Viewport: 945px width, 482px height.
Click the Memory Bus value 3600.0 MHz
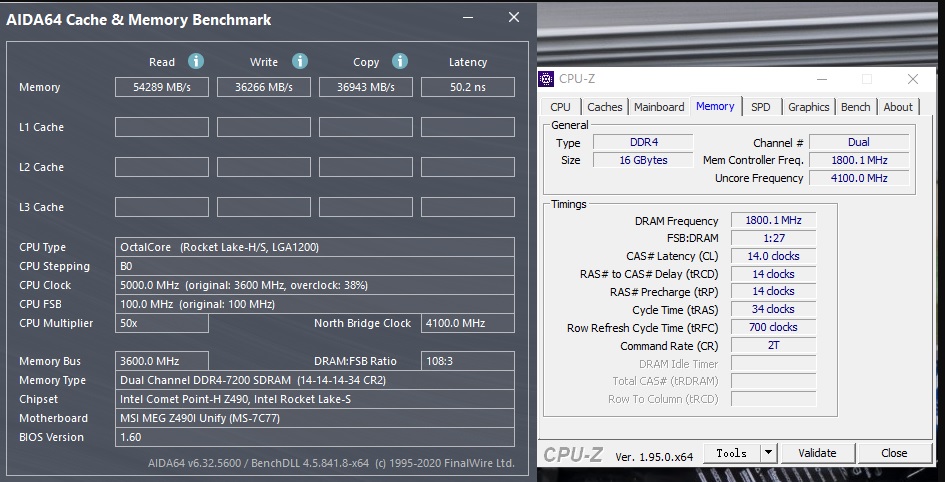point(162,361)
